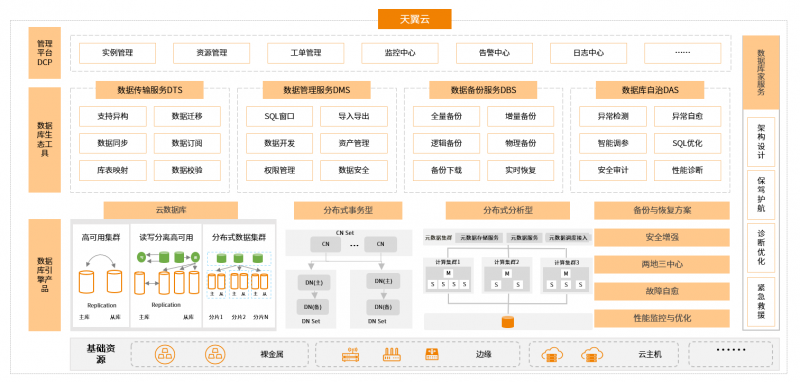Image resolution: width=800 pixels, height=382 pixels.
Task: Click the 天翼云 title button
Action: [x=414, y=19]
